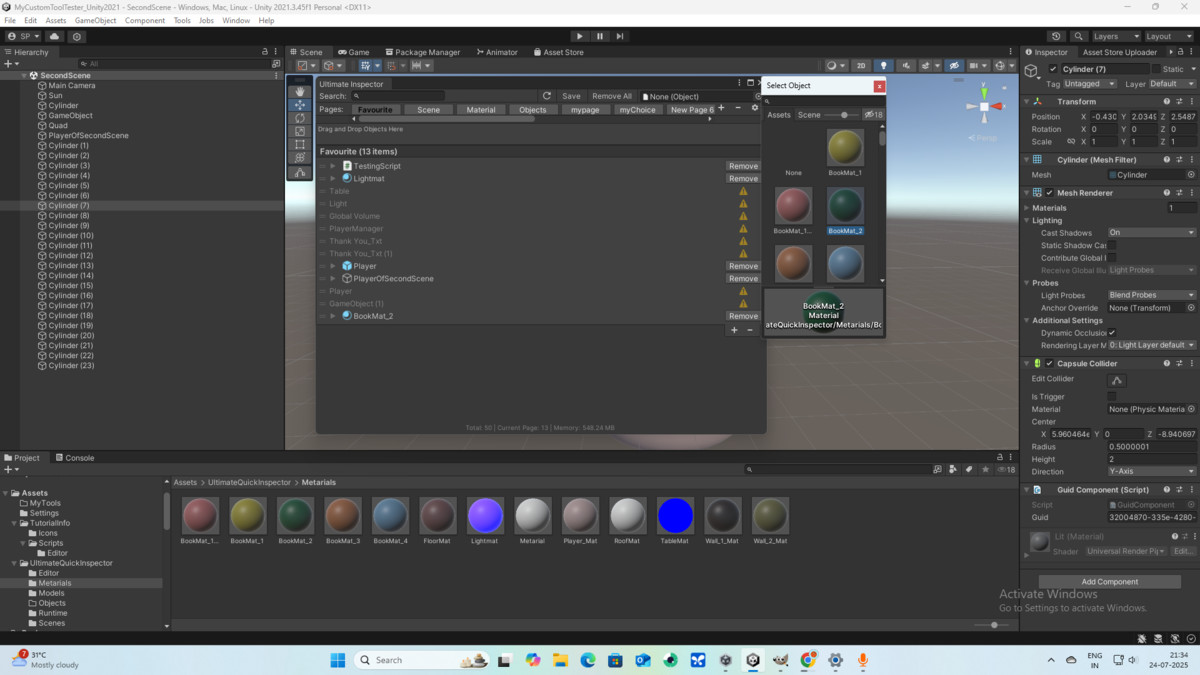The image size is (1200, 675).
Task: Toggle scene lighting lightbulb icon
Action: pos(883,66)
